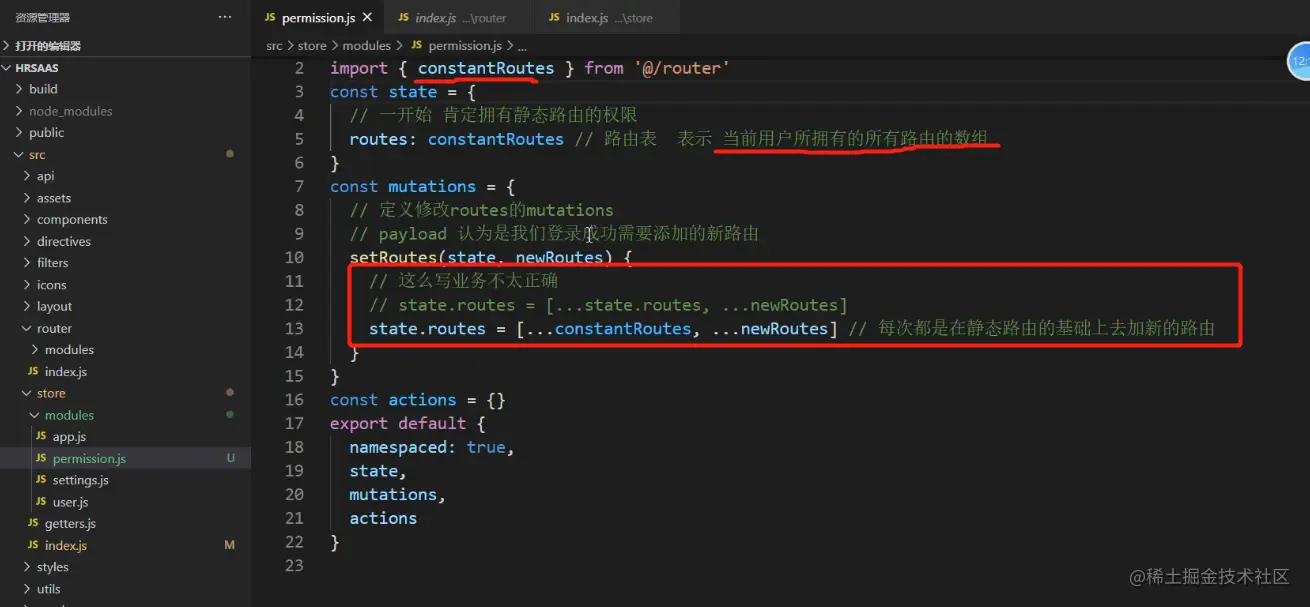Open explorer panel more actions ellipsis
The image size is (1310, 607).
click(x=225, y=18)
